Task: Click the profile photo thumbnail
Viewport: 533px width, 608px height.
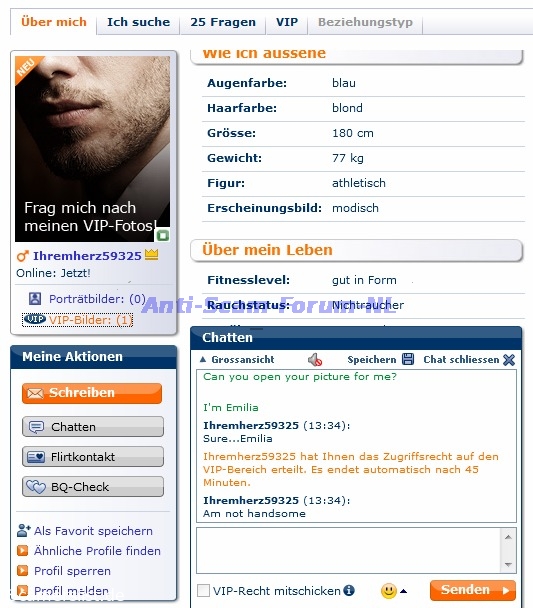Action: click(x=92, y=149)
